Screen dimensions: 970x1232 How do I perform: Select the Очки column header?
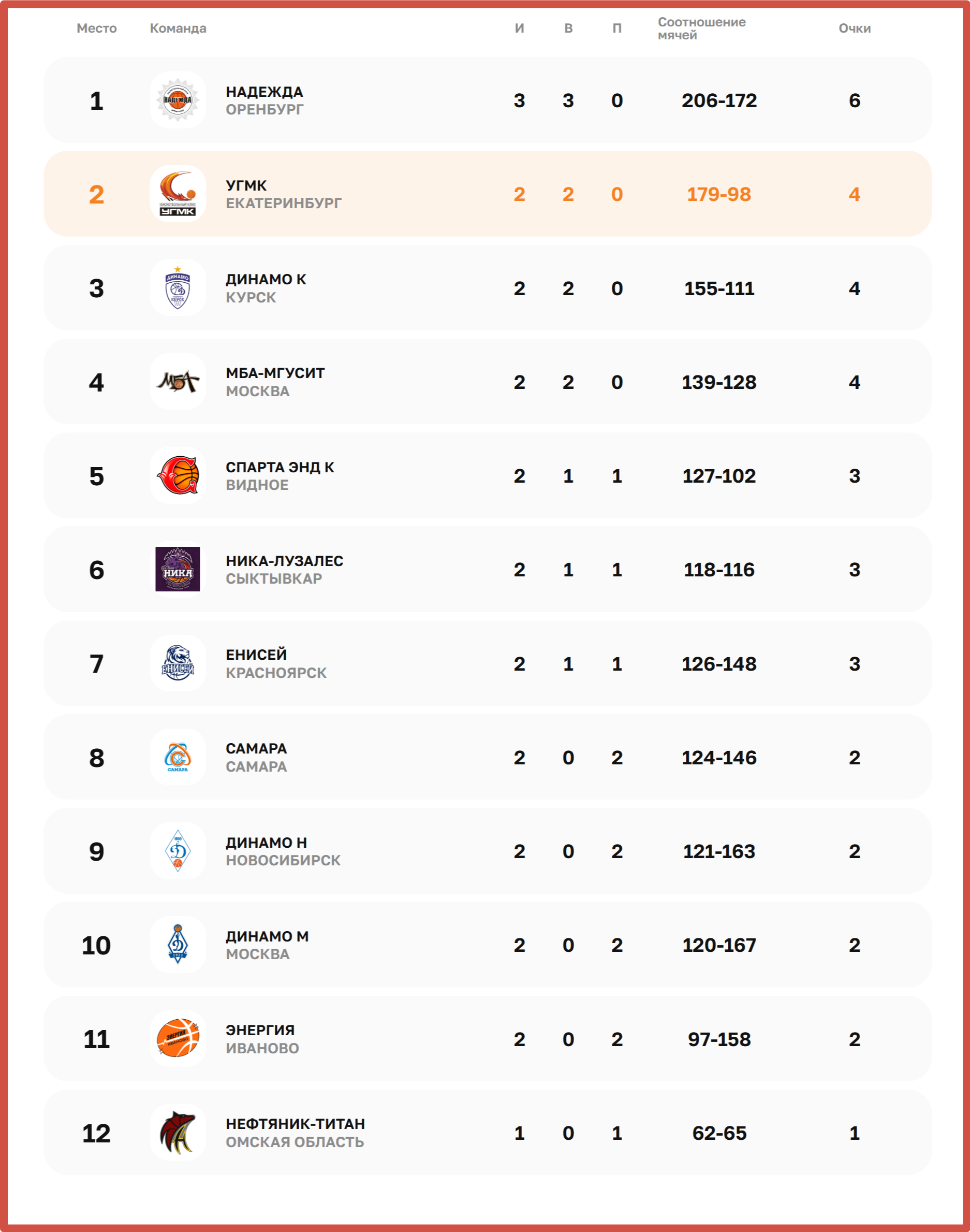854,28
